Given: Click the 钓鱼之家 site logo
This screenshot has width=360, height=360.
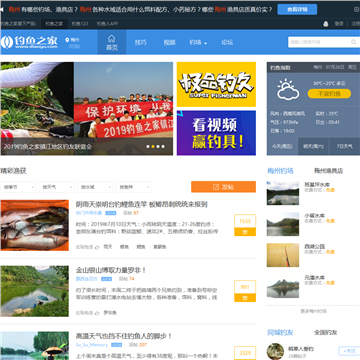Looking at the screenshot, I should pyautogui.click(x=29, y=42).
